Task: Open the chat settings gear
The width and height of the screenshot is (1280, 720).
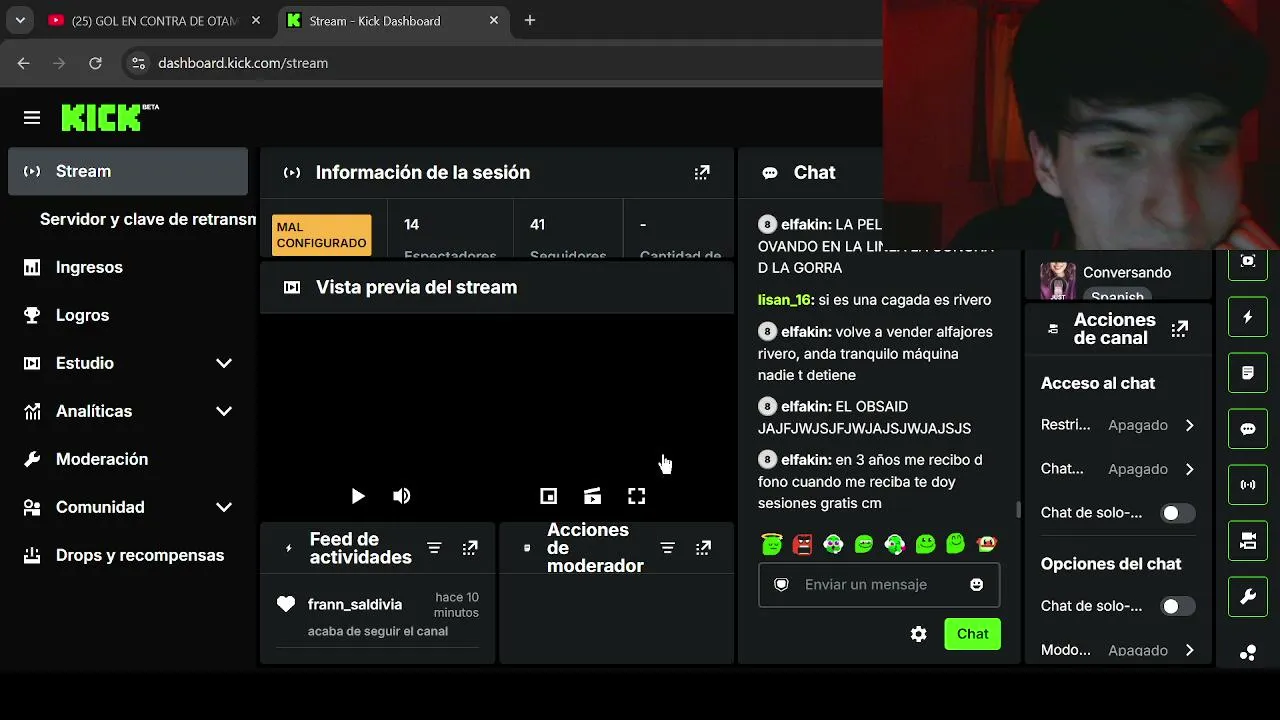Action: pos(919,634)
